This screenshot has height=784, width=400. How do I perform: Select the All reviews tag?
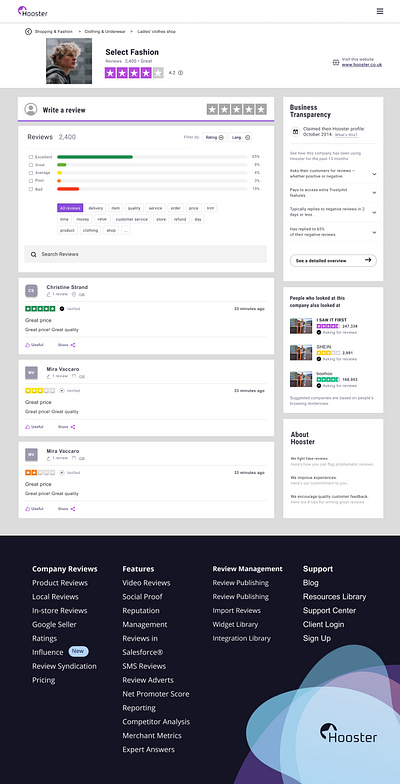point(70,208)
